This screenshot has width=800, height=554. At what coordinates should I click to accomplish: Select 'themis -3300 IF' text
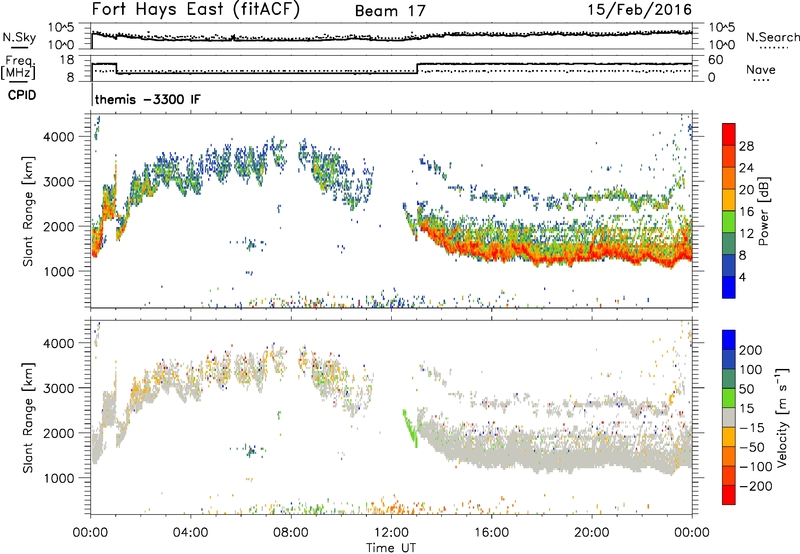point(147,99)
